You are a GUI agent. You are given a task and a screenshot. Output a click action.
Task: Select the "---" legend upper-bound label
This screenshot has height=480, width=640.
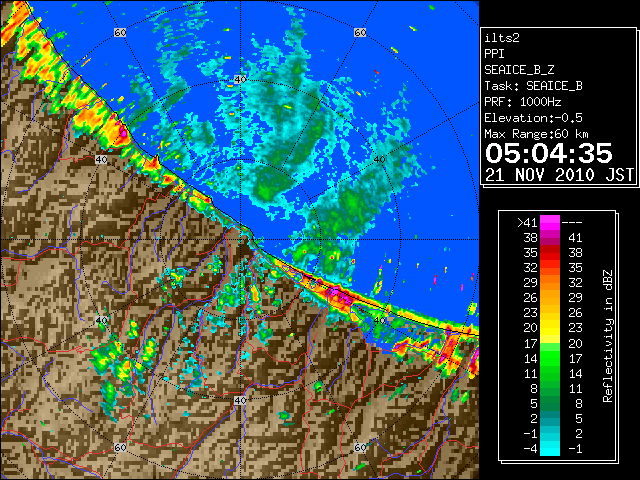coord(572,222)
